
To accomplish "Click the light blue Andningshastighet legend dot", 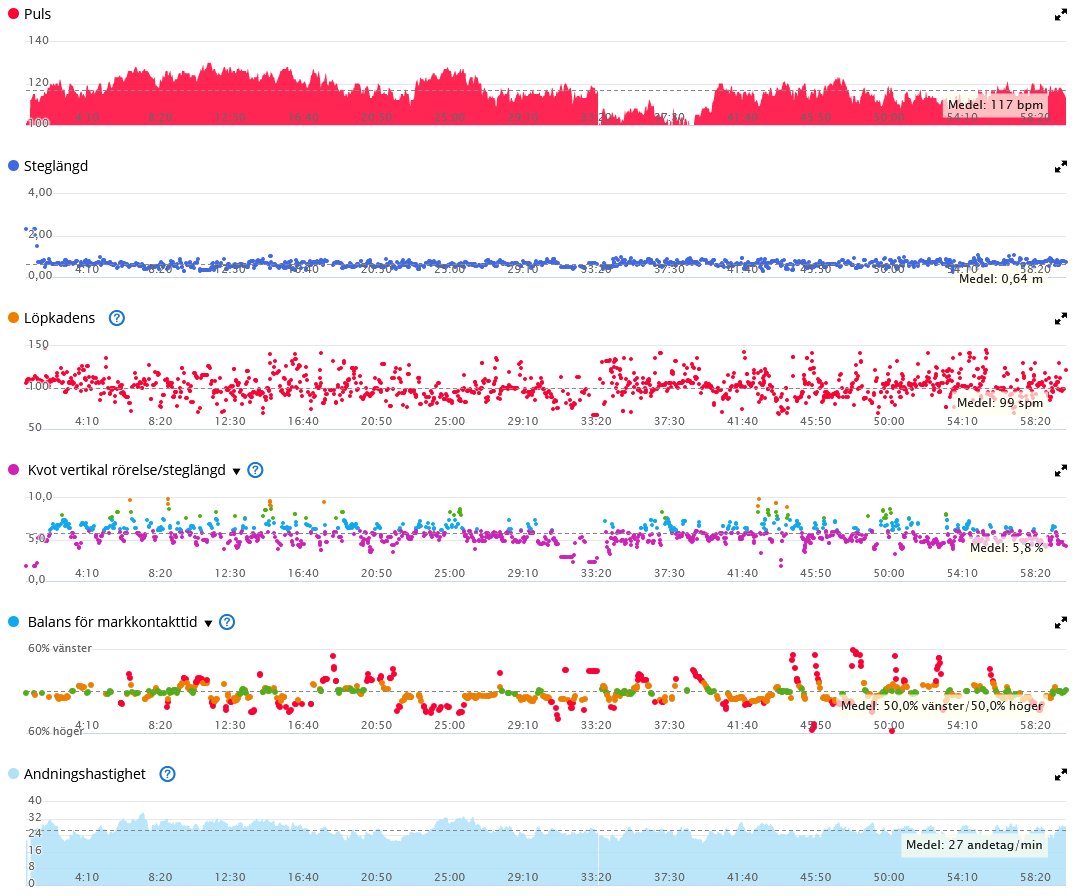I will click(x=13, y=773).
